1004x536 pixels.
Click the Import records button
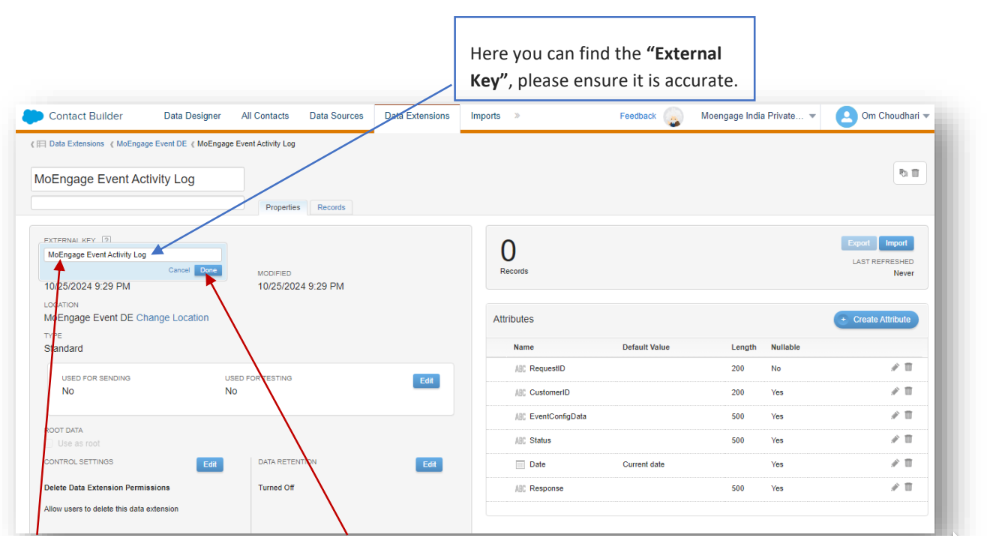coord(896,243)
